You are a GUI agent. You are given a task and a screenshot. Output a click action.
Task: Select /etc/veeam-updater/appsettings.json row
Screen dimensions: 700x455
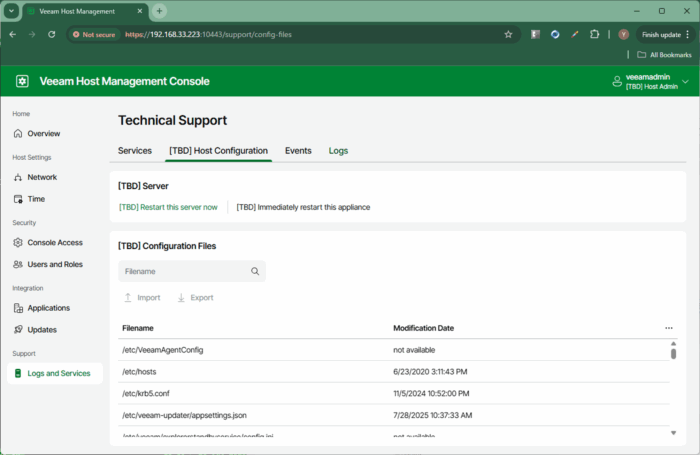click(393, 415)
